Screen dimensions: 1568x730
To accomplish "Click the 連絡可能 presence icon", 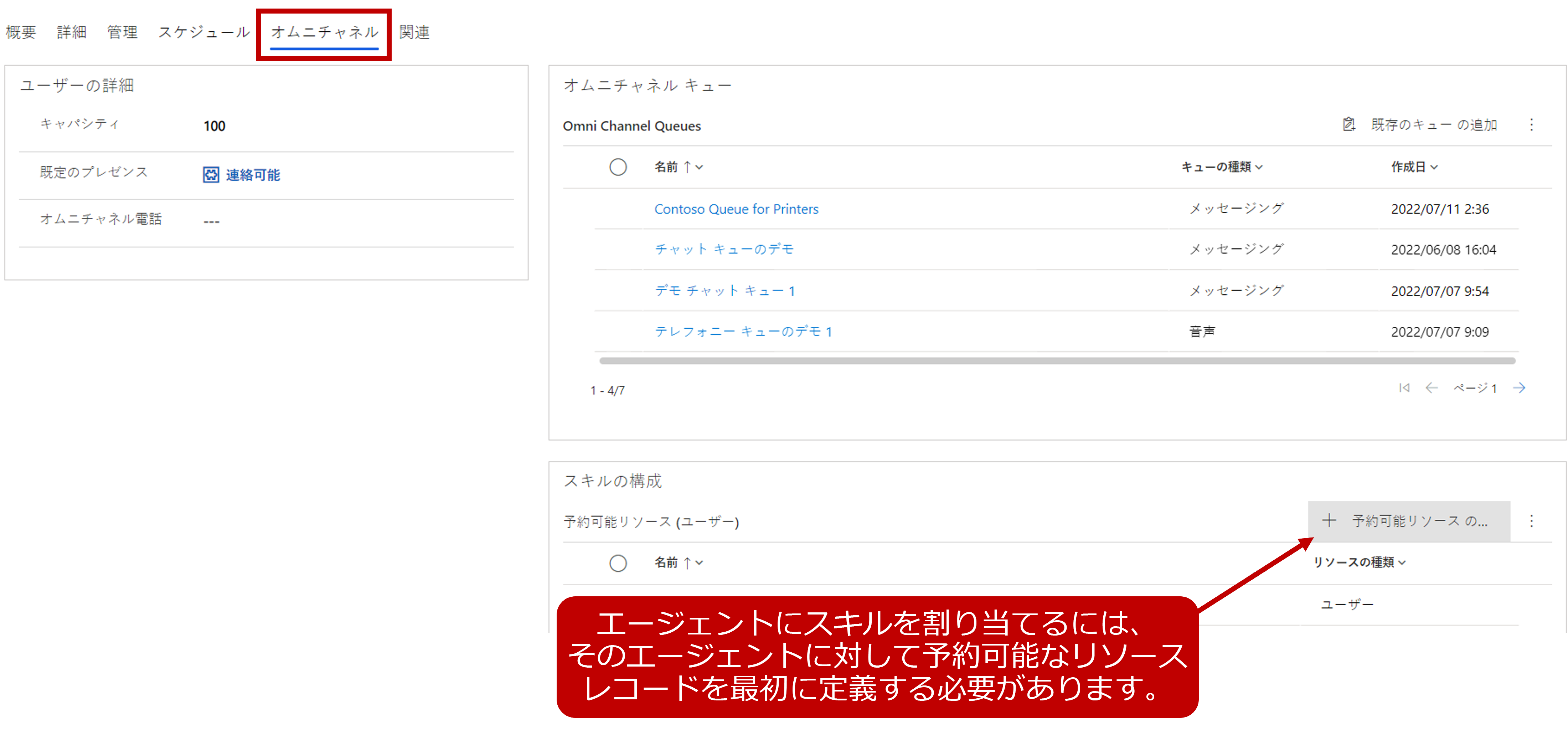I will [x=211, y=175].
